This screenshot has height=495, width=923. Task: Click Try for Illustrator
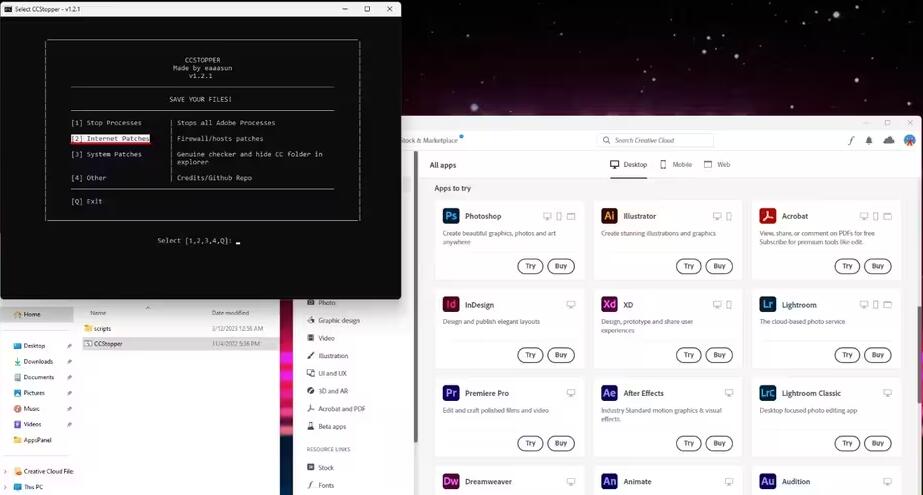[689, 266]
